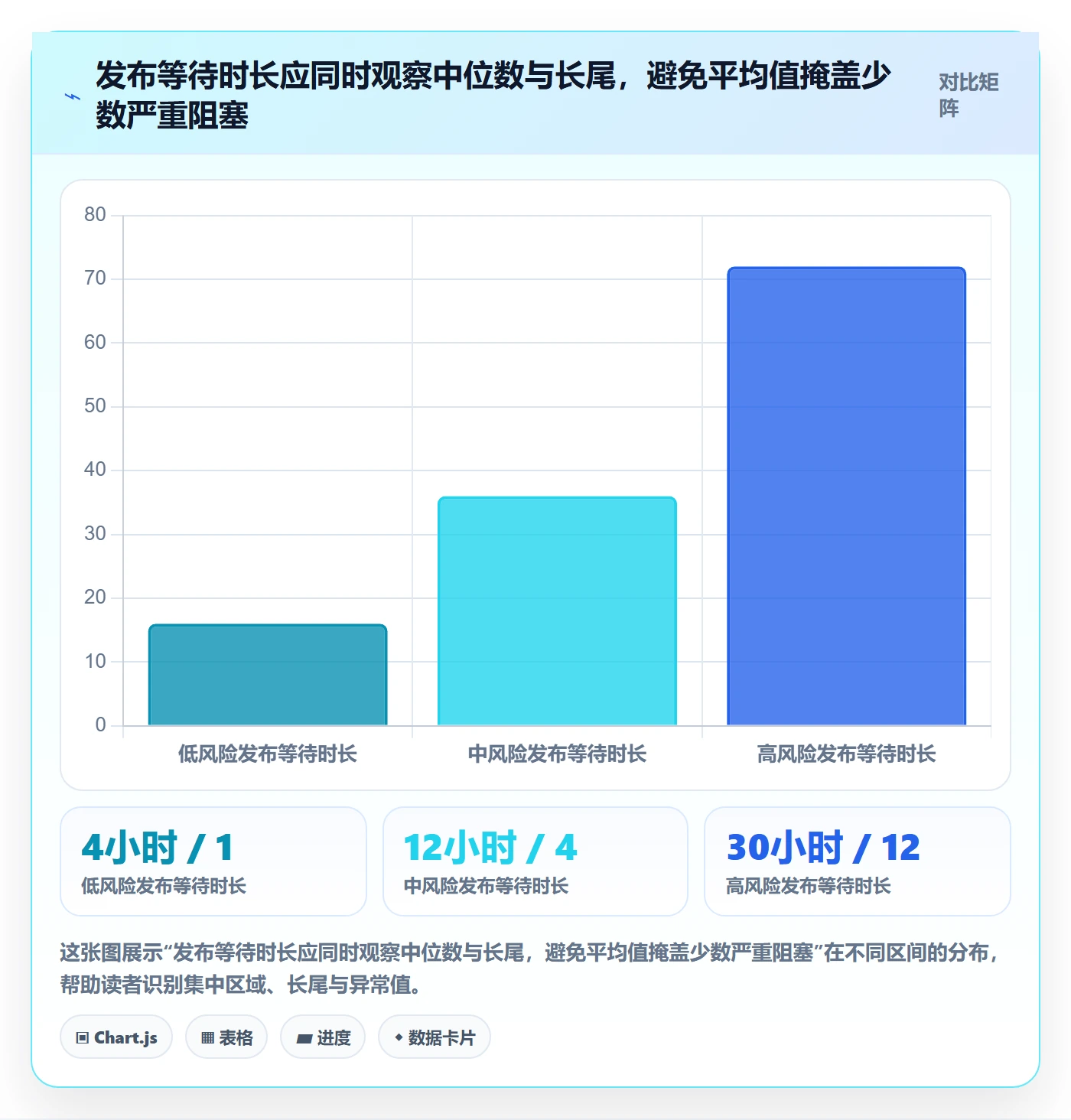This screenshot has width=1071, height=1120.
Task: Open the 30小时 / 12 data card
Action: 858,861
